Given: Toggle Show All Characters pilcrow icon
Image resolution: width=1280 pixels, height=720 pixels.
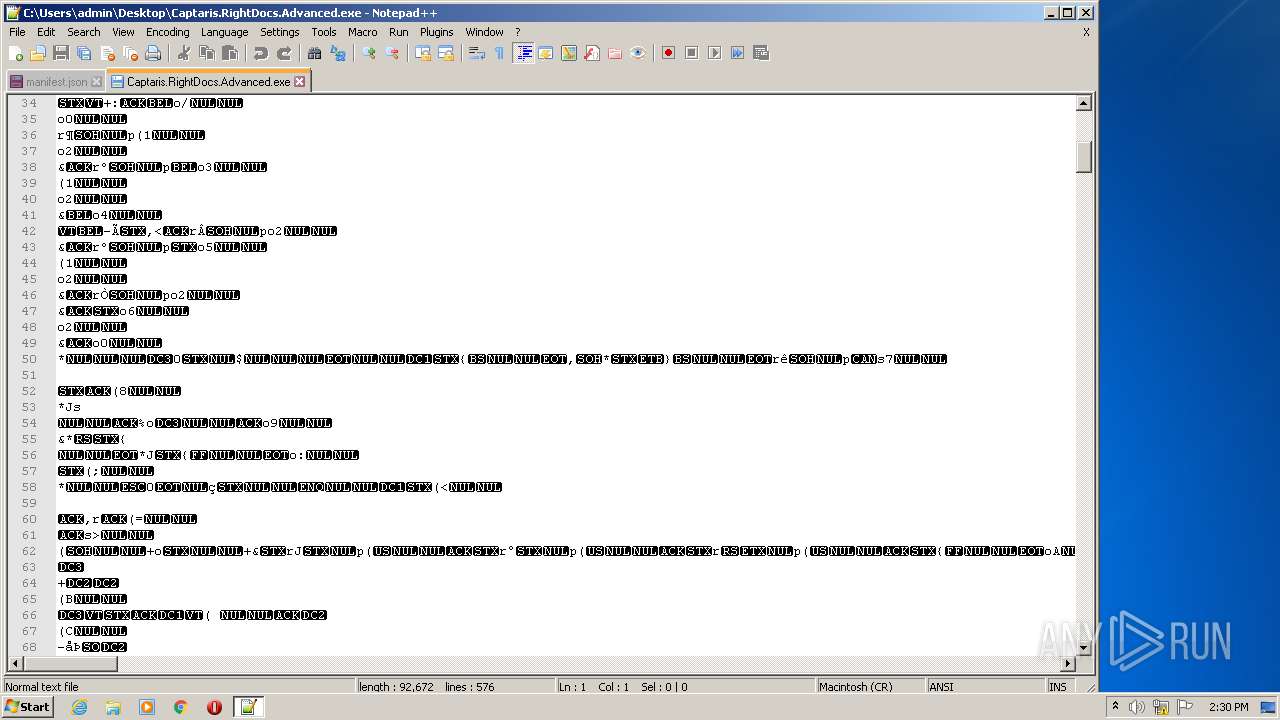Looking at the screenshot, I should [500, 53].
